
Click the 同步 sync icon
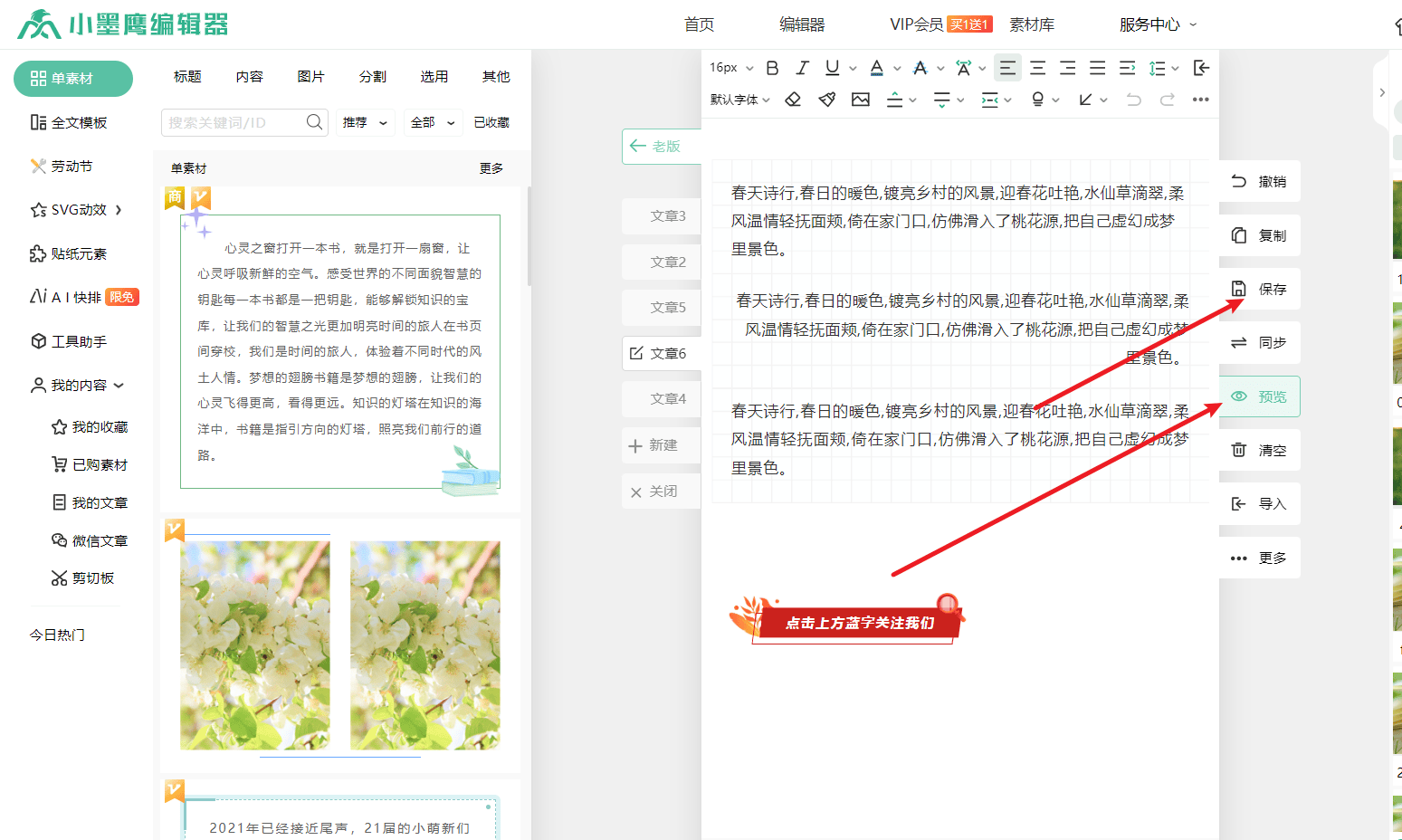point(1239,342)
